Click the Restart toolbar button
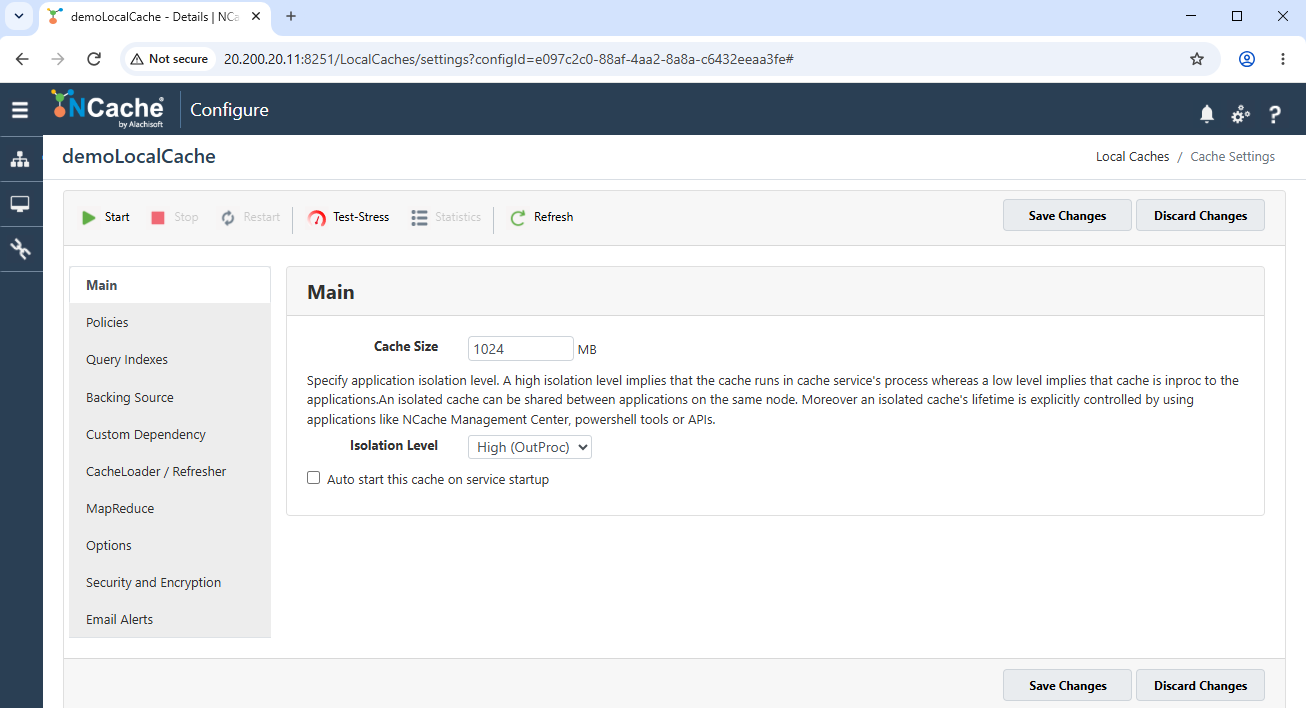This screenshot has width=1306, height=708. click(x=250, y=217)
